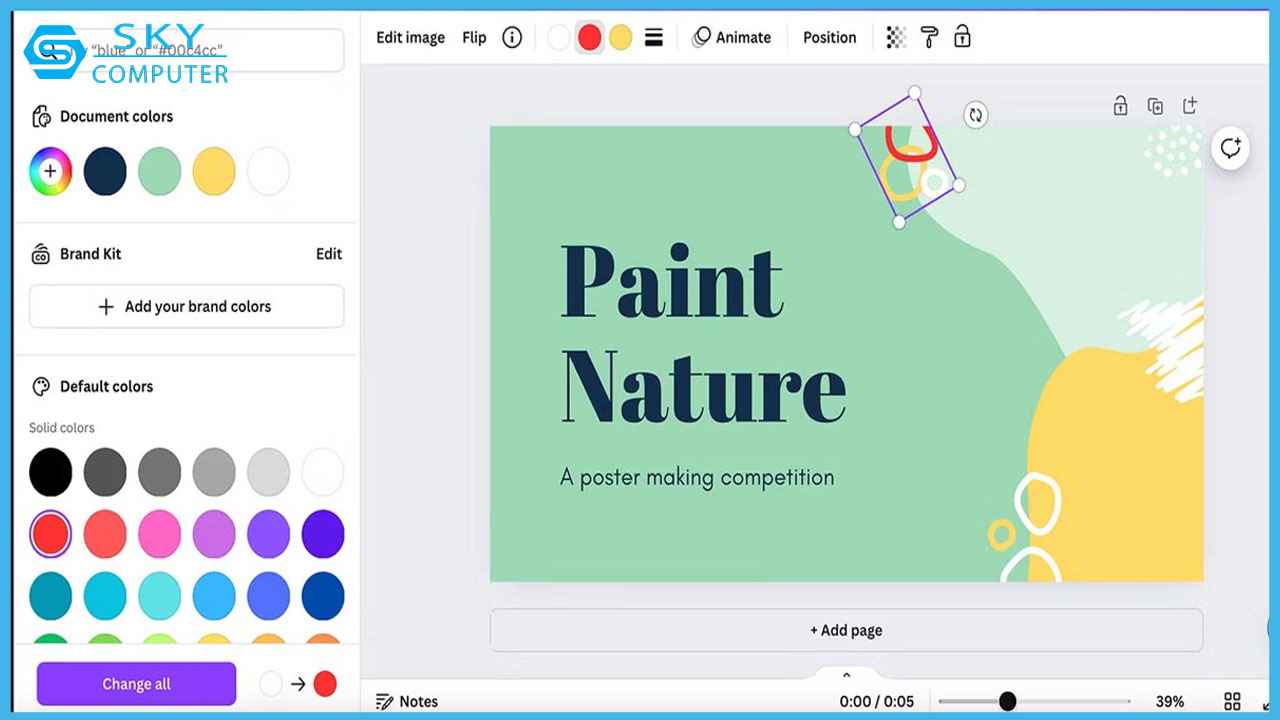Click the + Add page bar
Screen dimensions: 1280x720
pos(846,630)
